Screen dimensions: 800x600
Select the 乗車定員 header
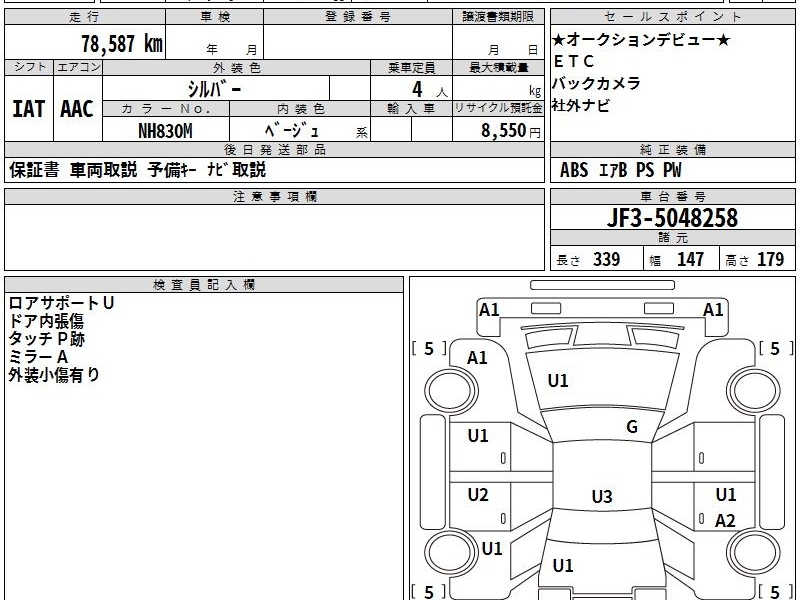coord(411,68)
